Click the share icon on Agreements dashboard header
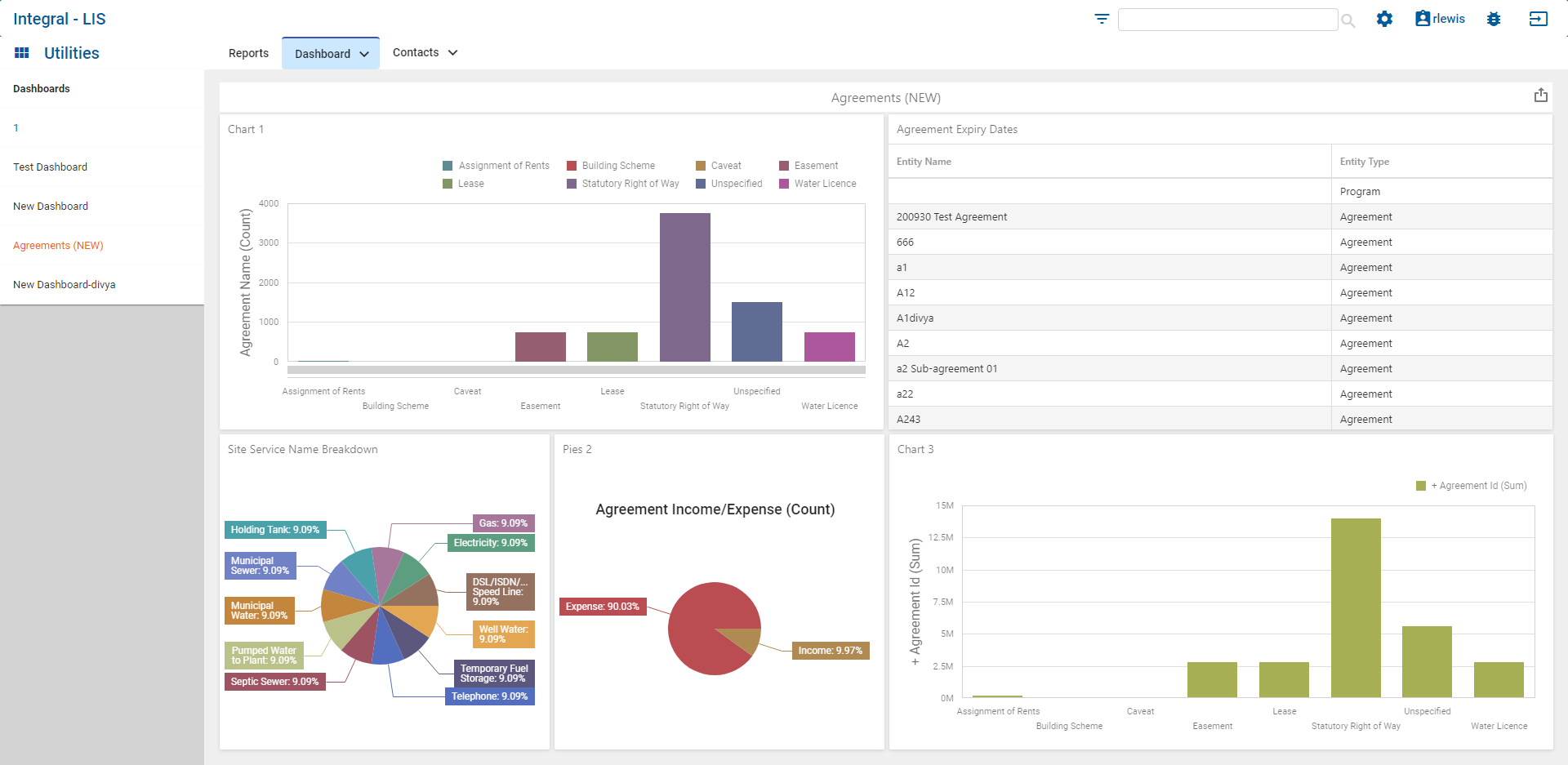The image size is (1568, 765). click(1540, 96)
